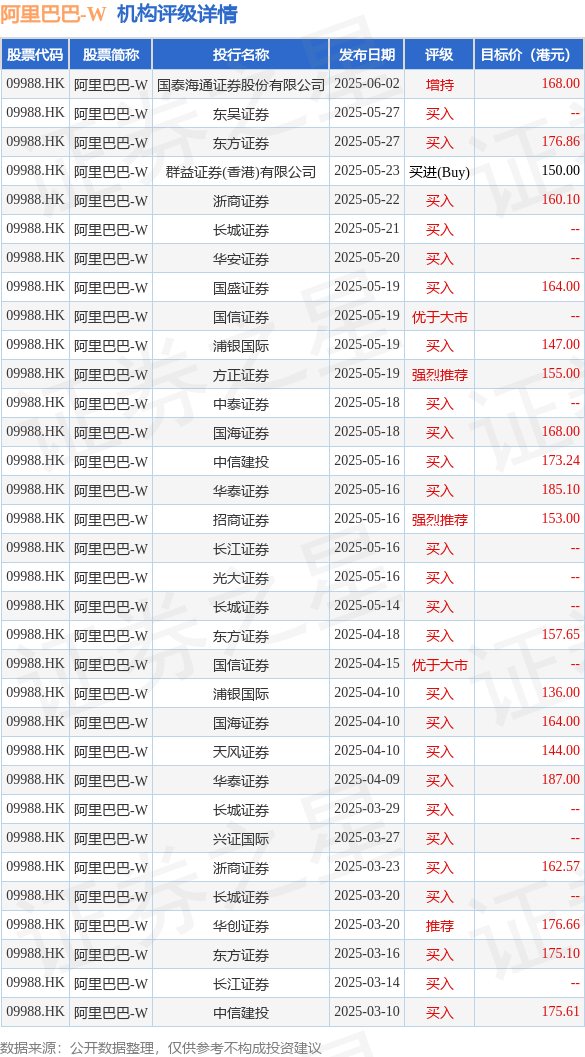585x1057 pixels.
Task: Click the 优于大市 rating dated 2025-05-19
Action: [x=439, y=316]
